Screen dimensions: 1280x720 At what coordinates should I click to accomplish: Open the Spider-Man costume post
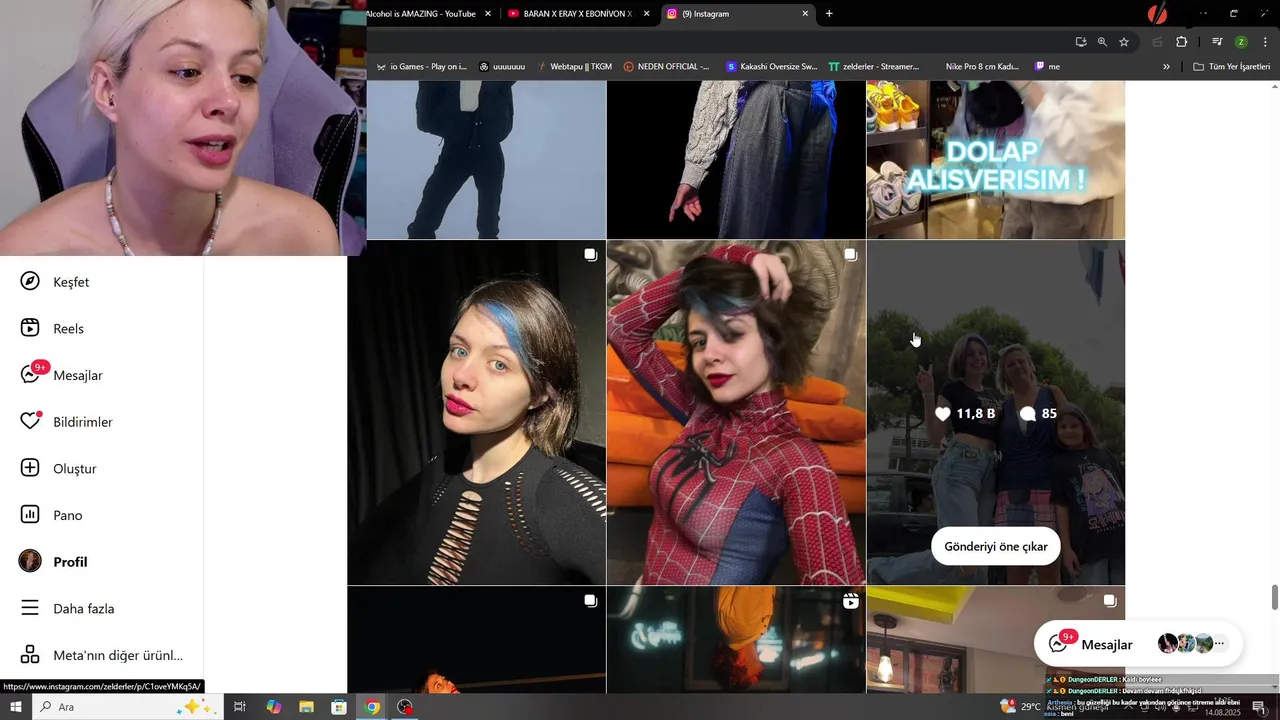pos(736,412)
